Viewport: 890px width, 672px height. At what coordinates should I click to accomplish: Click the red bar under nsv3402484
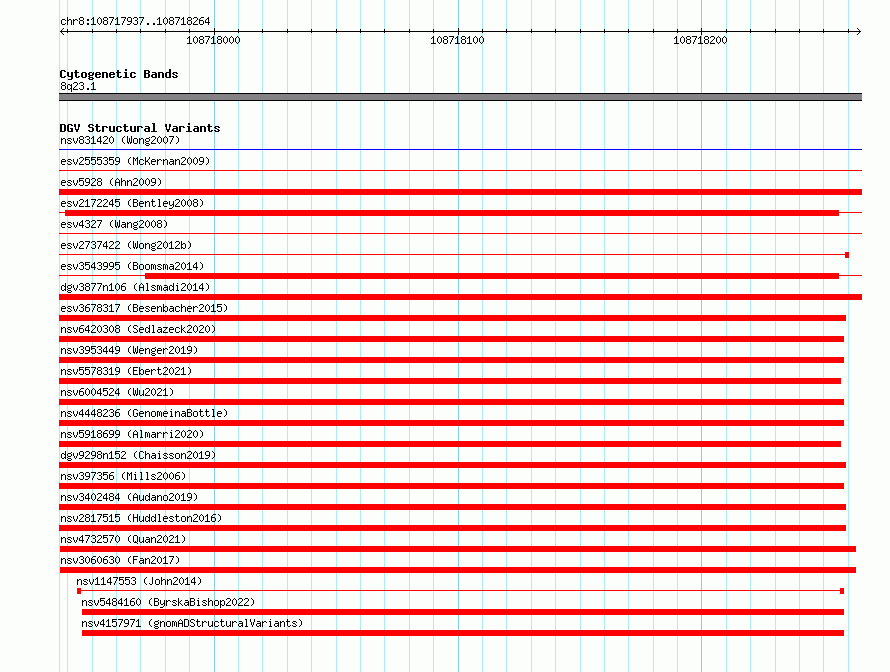(452, 507)
